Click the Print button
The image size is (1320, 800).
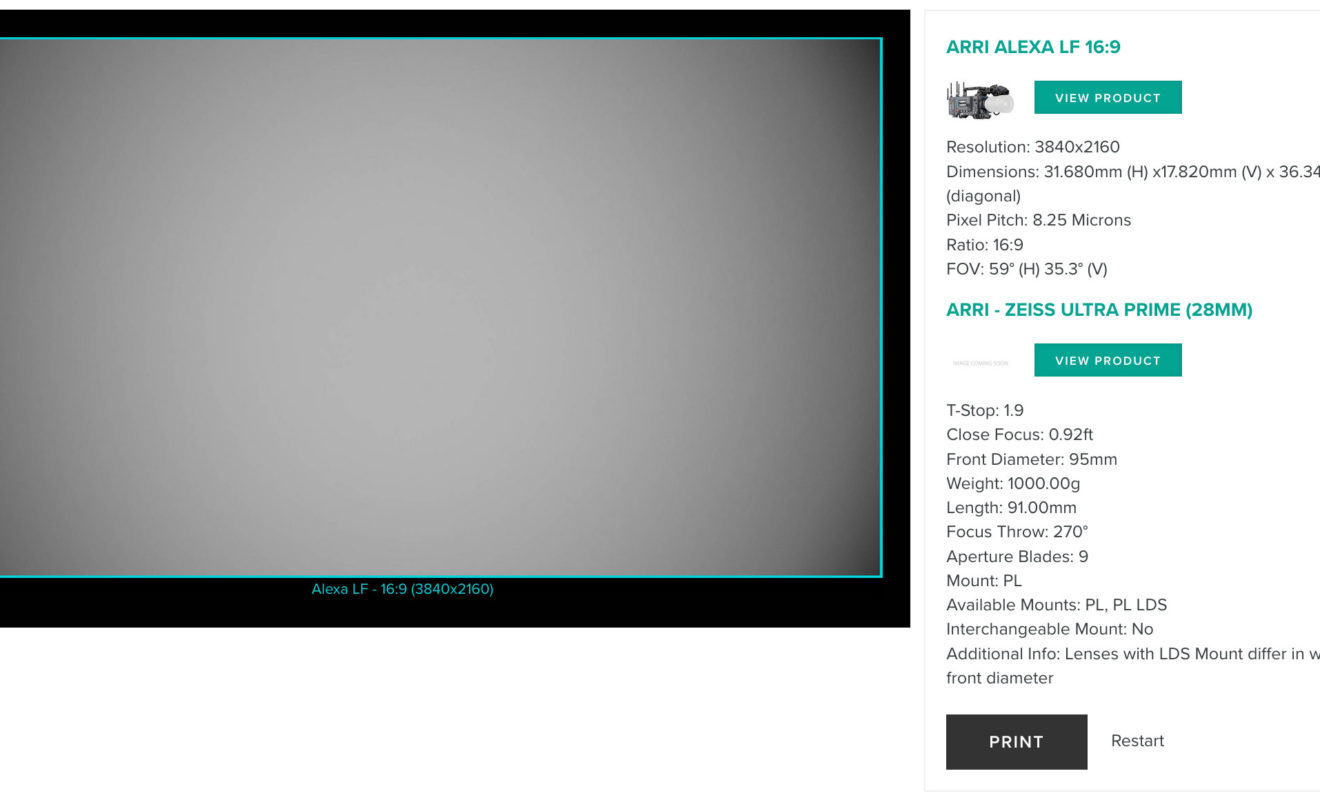[x=1016, y=742]
